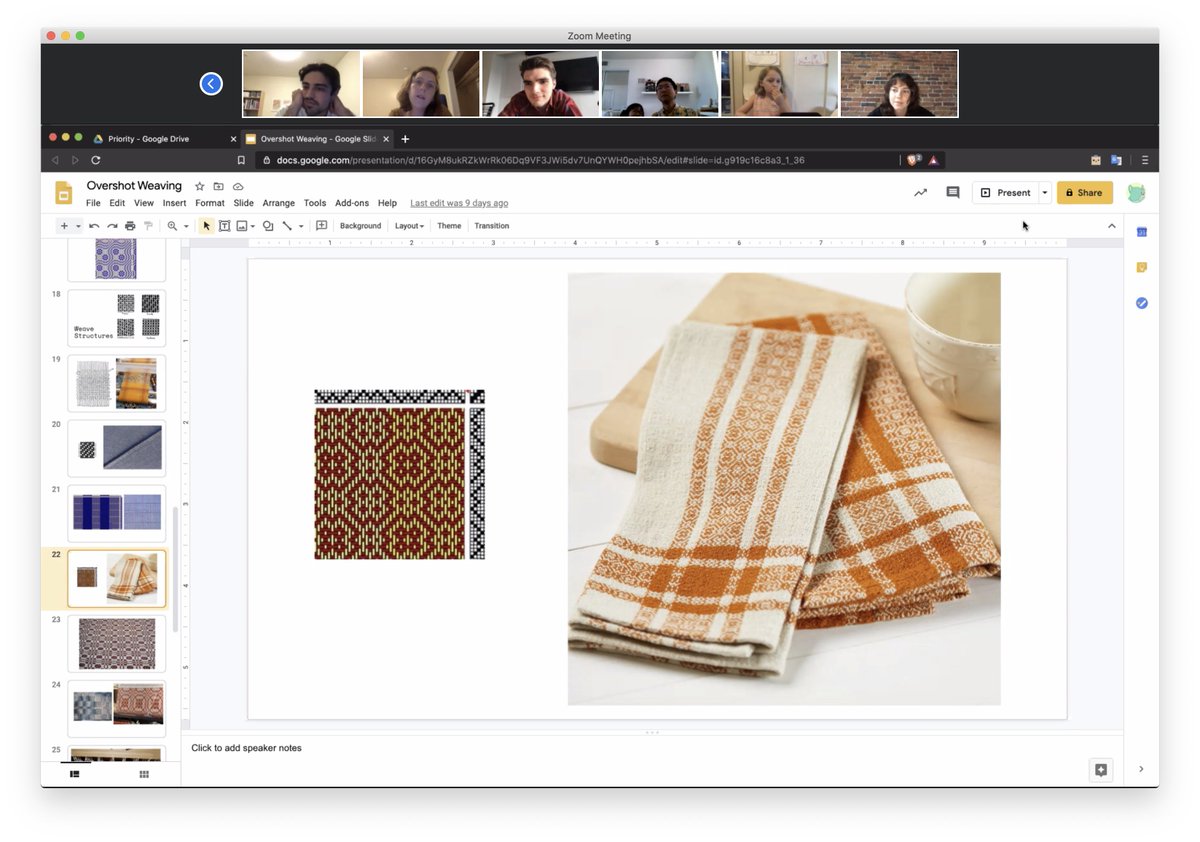This screenshot has width=1200, height=842.
Task: Click the Zoom magnifier icon
Action: pyautogui.click(x=172, y=226)
